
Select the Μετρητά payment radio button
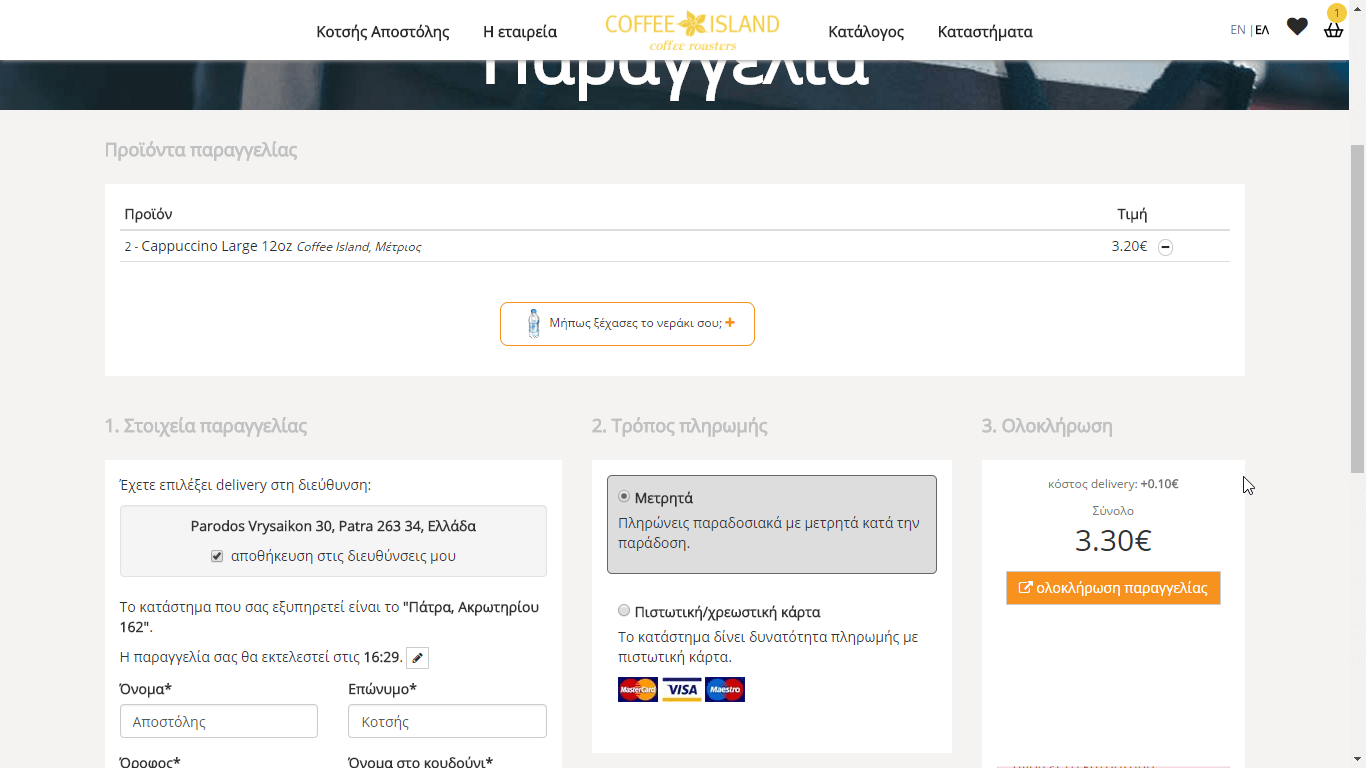624,496
